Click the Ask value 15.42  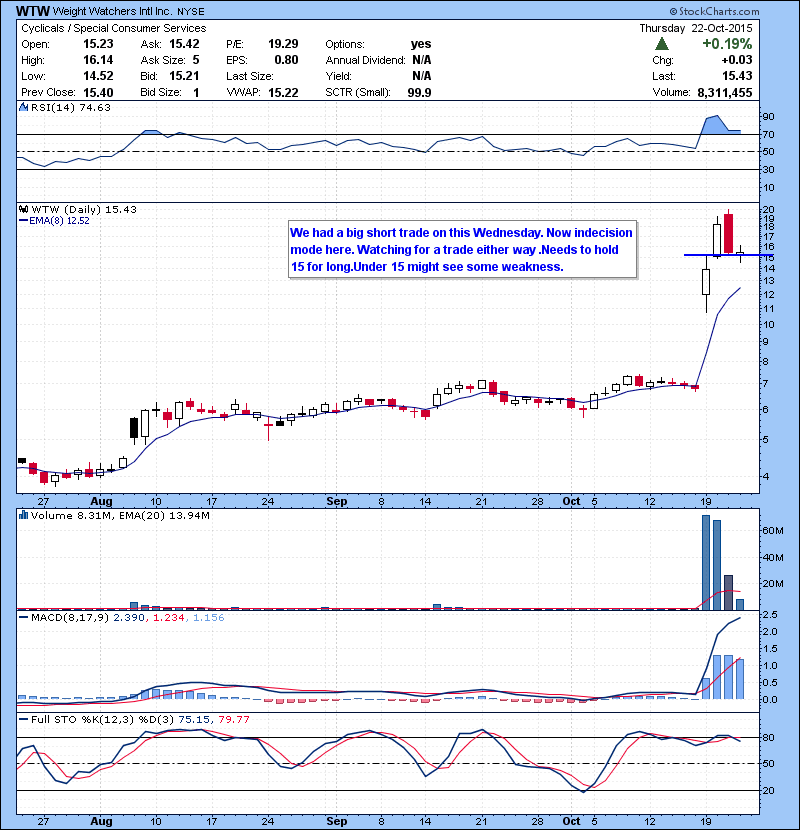point(184,44)
